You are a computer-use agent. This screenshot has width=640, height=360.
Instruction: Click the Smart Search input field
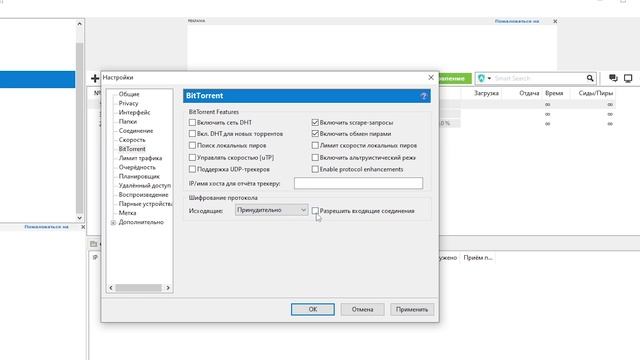(x=539, y=78)
